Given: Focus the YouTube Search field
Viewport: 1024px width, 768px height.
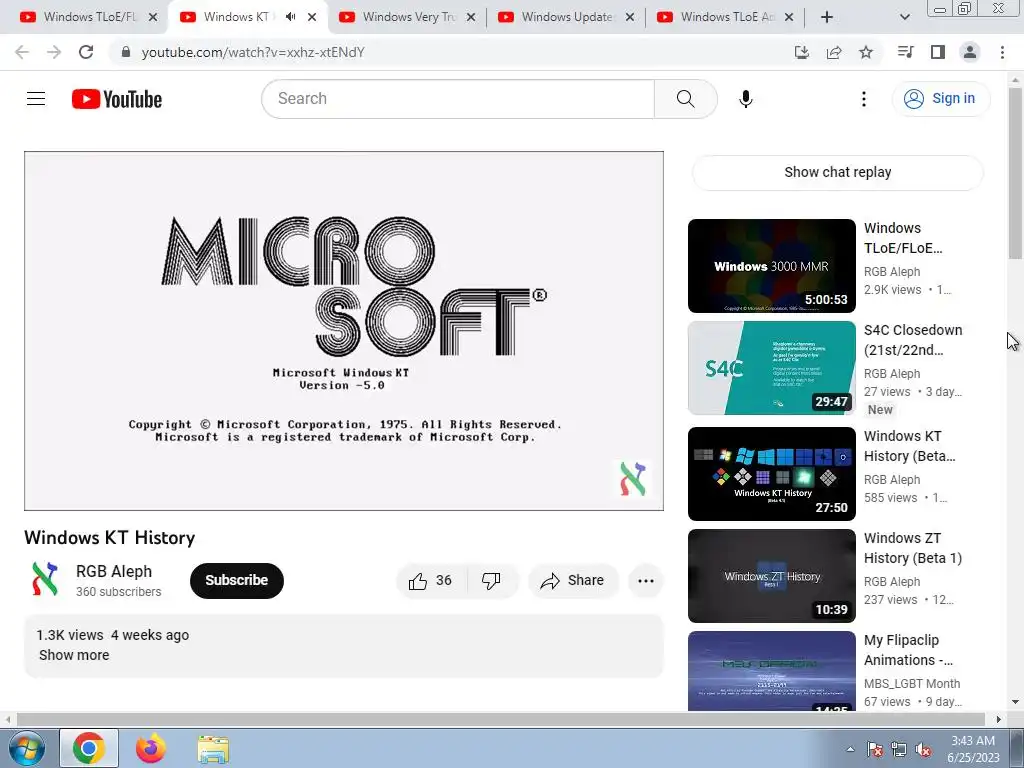Looking at the screenshot, I should (458, 99).
